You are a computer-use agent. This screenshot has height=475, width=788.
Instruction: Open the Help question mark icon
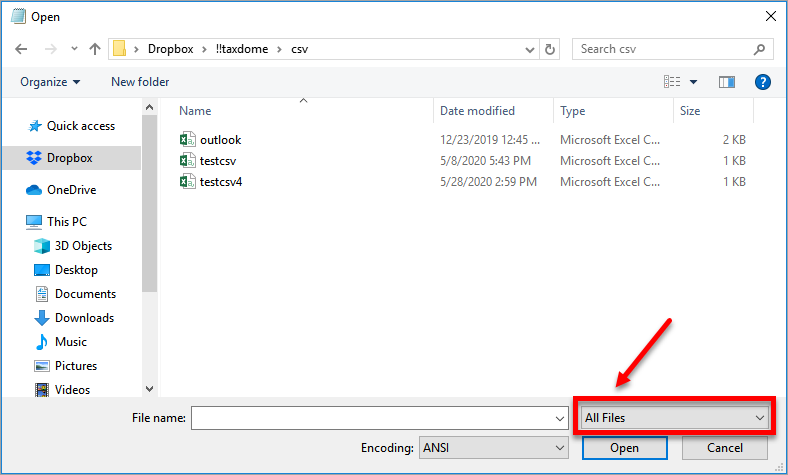(x=762, y=82)
